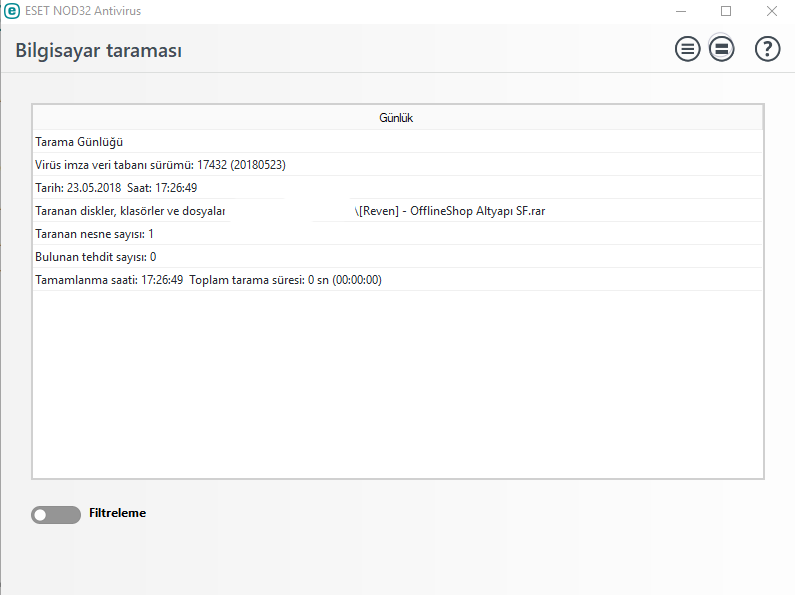
Task: Click the Filtreleme label
Action: (118, 513)
